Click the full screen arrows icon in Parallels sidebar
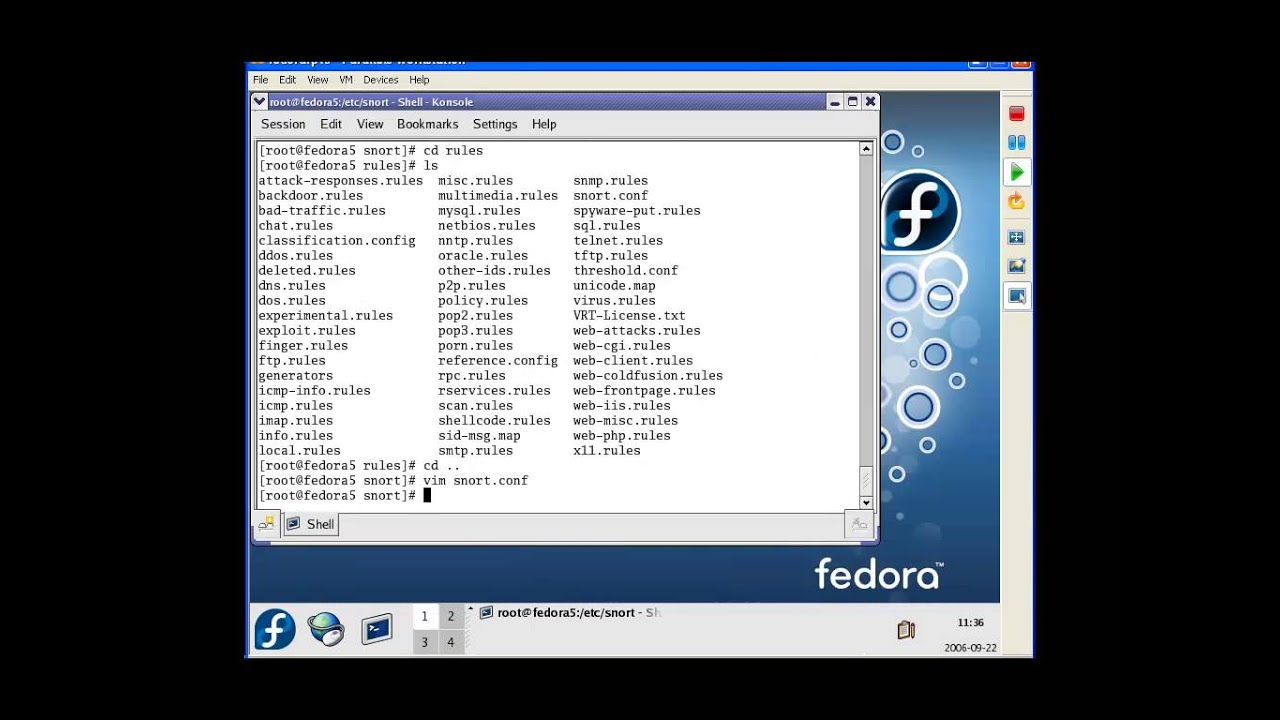This screenshot has height=720, width=1280. click(1016, 237)
